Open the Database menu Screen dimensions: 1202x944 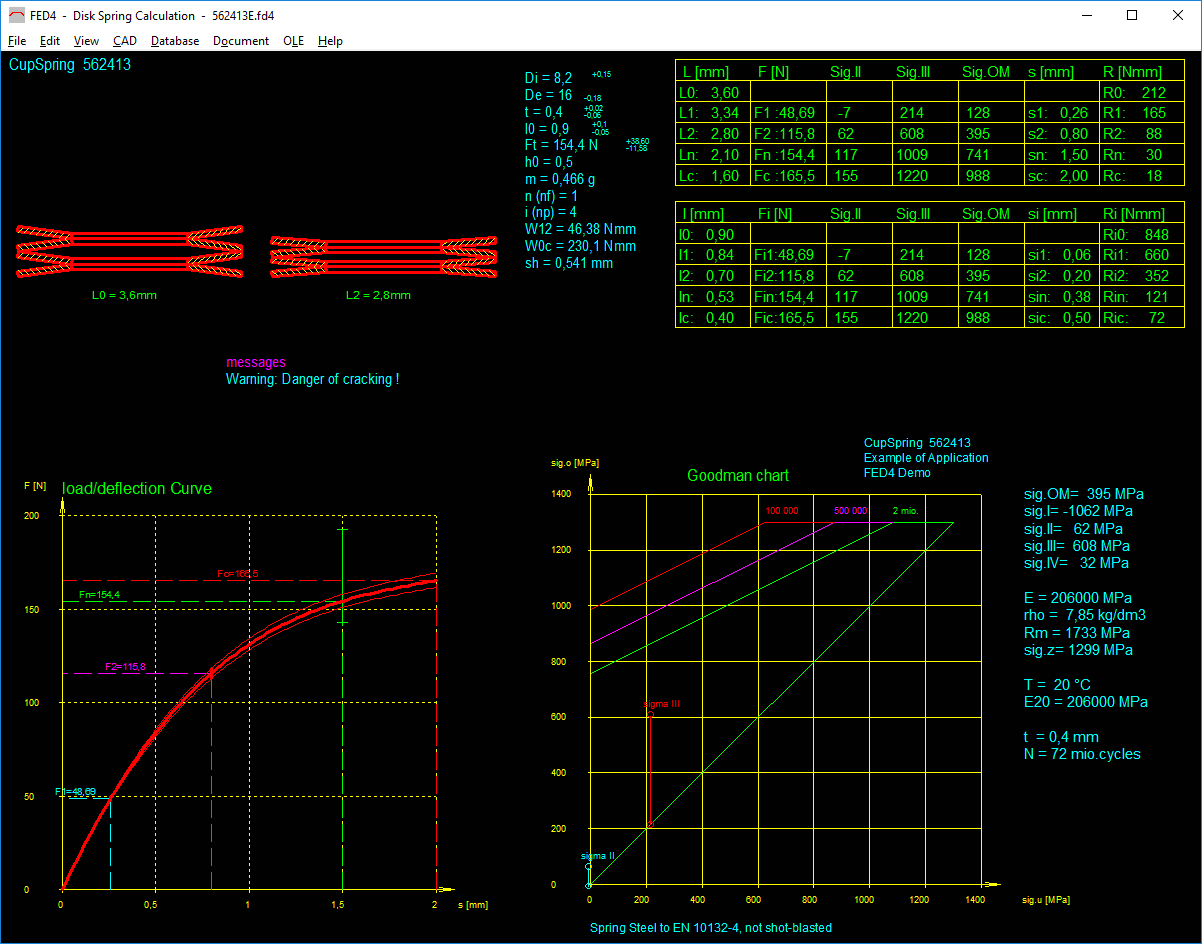click(175, 41)
